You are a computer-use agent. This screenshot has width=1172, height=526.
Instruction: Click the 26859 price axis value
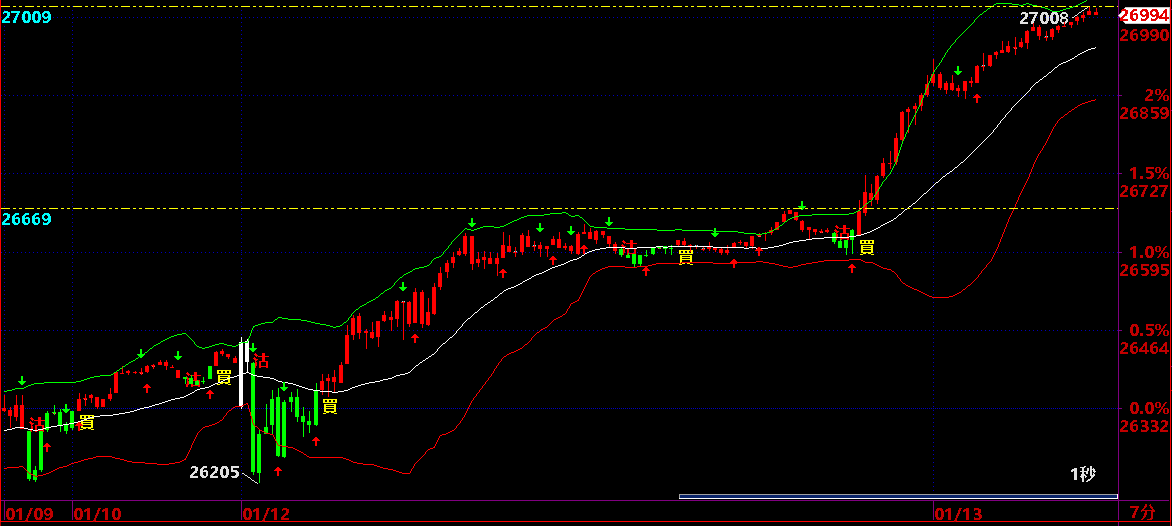click(1144, 113)
